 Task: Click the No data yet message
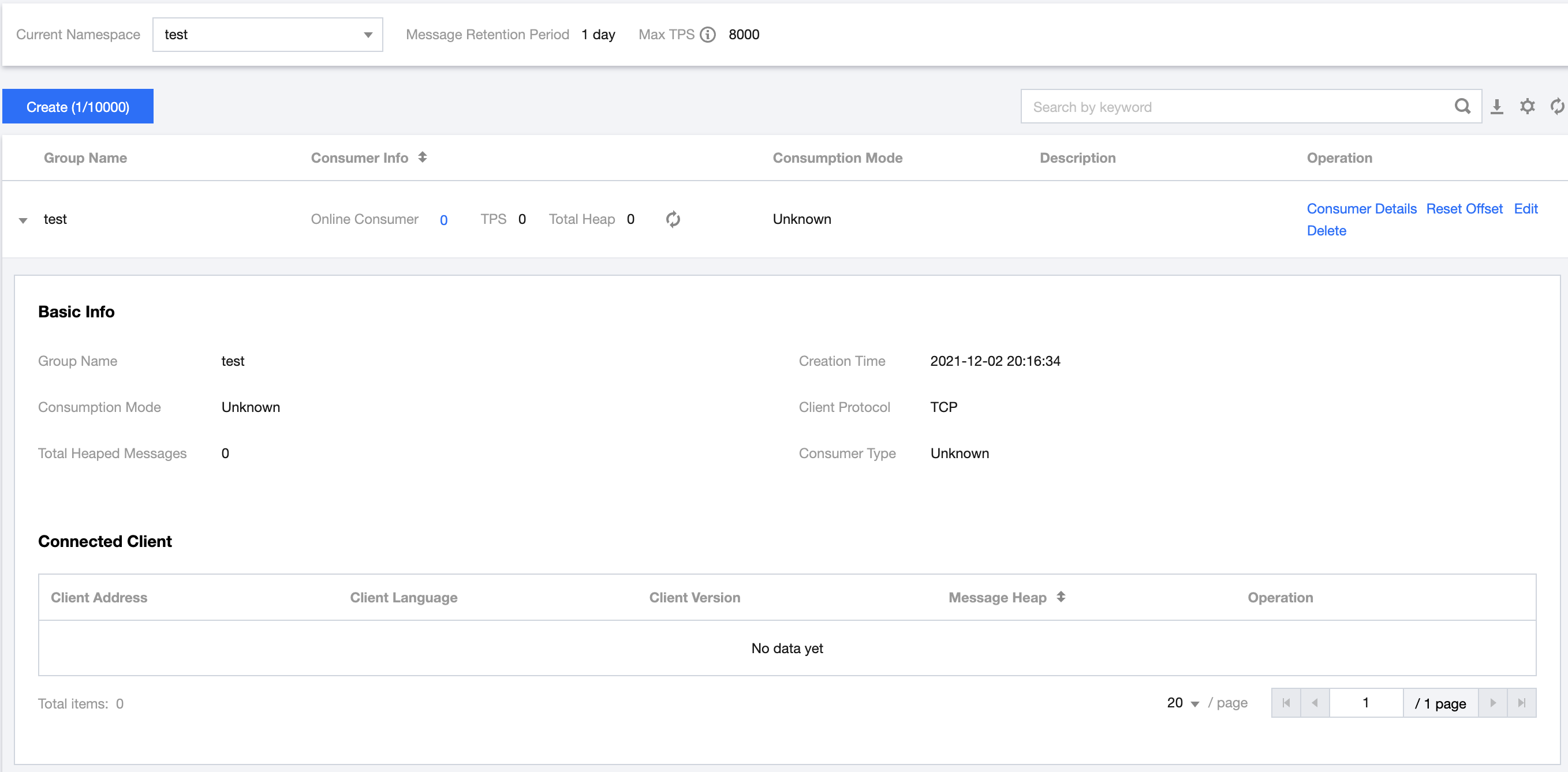point(787,649)
